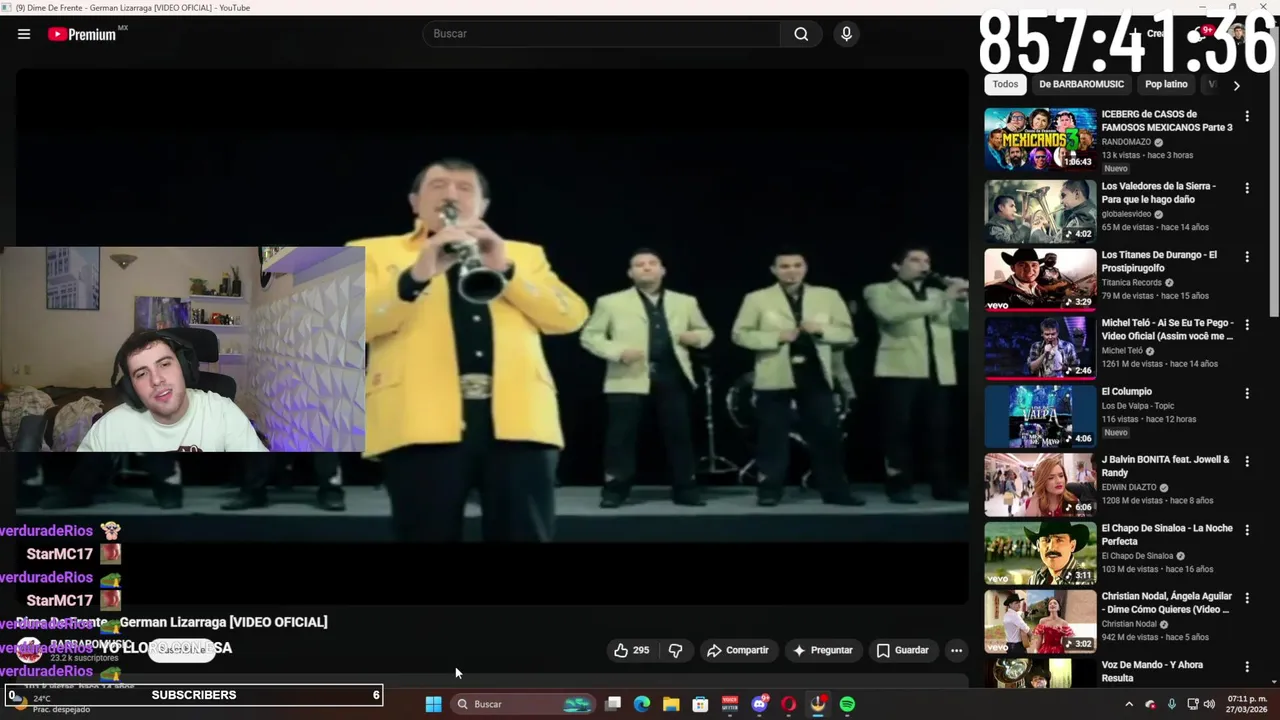Open the Windows Start menu
The width and height of the screenshot is (1280, 720).
(x=433, y=704)
